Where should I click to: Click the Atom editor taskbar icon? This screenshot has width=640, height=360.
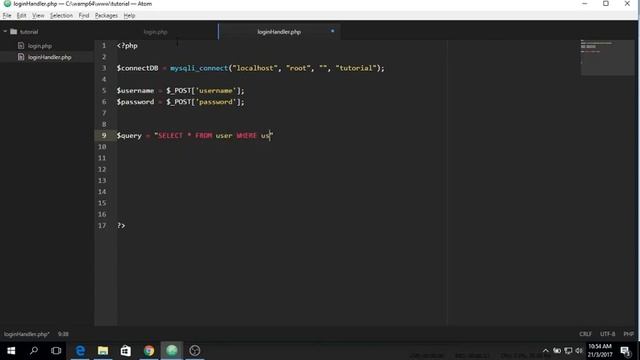[x=172, y=351]
